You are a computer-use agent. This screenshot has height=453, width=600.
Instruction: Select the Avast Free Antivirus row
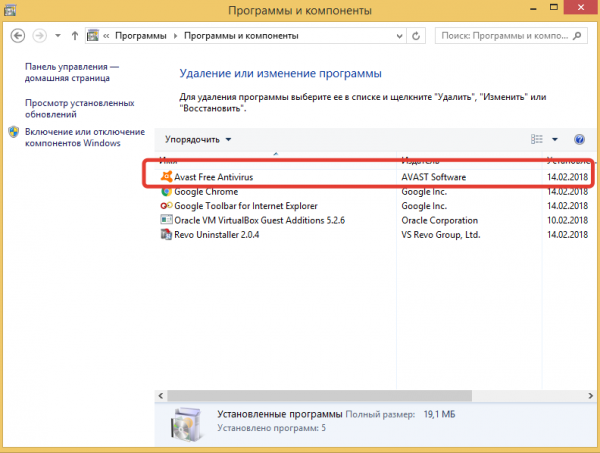(373, 177)
